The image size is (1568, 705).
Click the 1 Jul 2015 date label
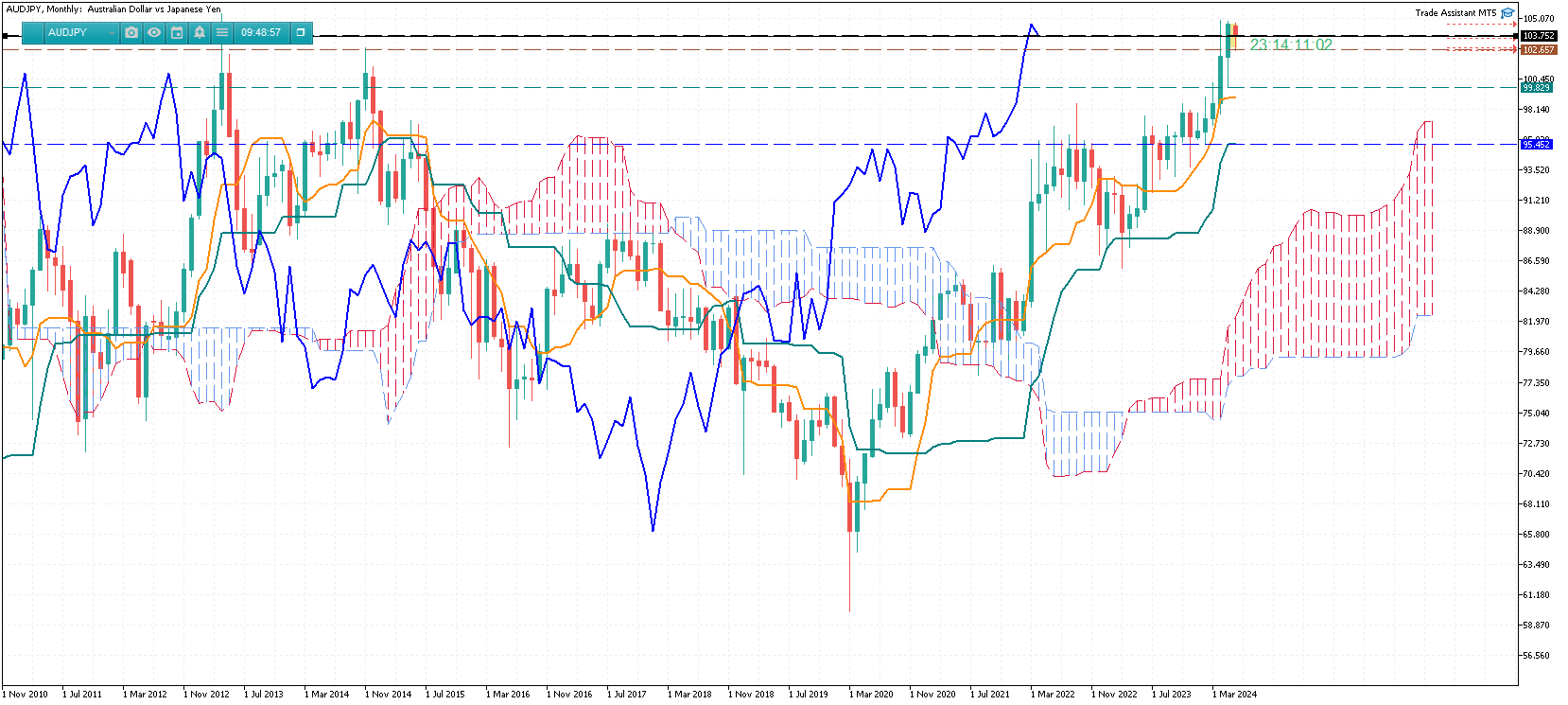point(445,694)
